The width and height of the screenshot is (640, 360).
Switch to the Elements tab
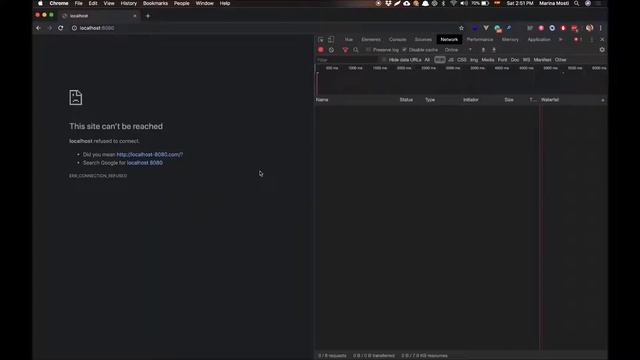(x=371, y=40)
